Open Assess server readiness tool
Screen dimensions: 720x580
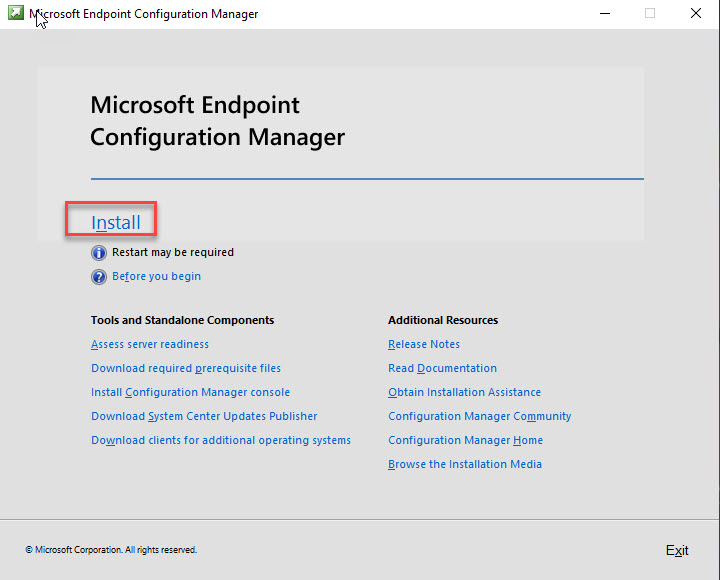150,345
